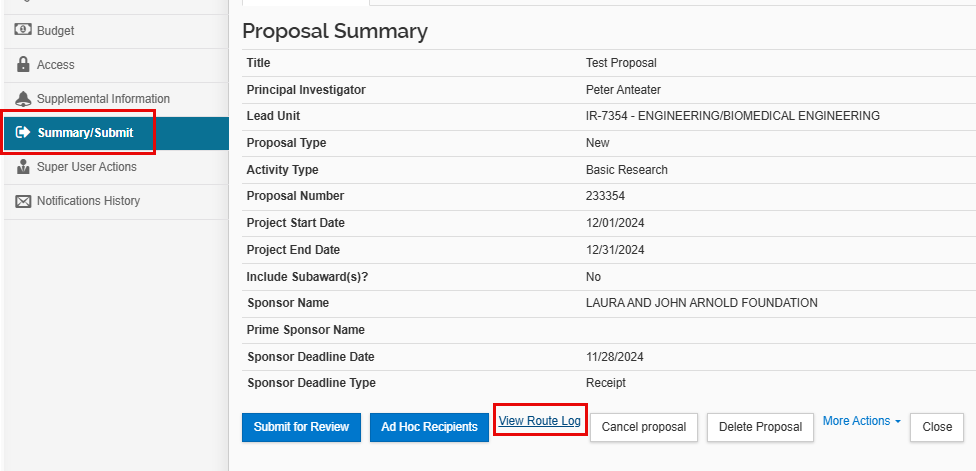Select the Supplemental Information menu label
This screenshot has width=976, height=471.
click(103, 99)
